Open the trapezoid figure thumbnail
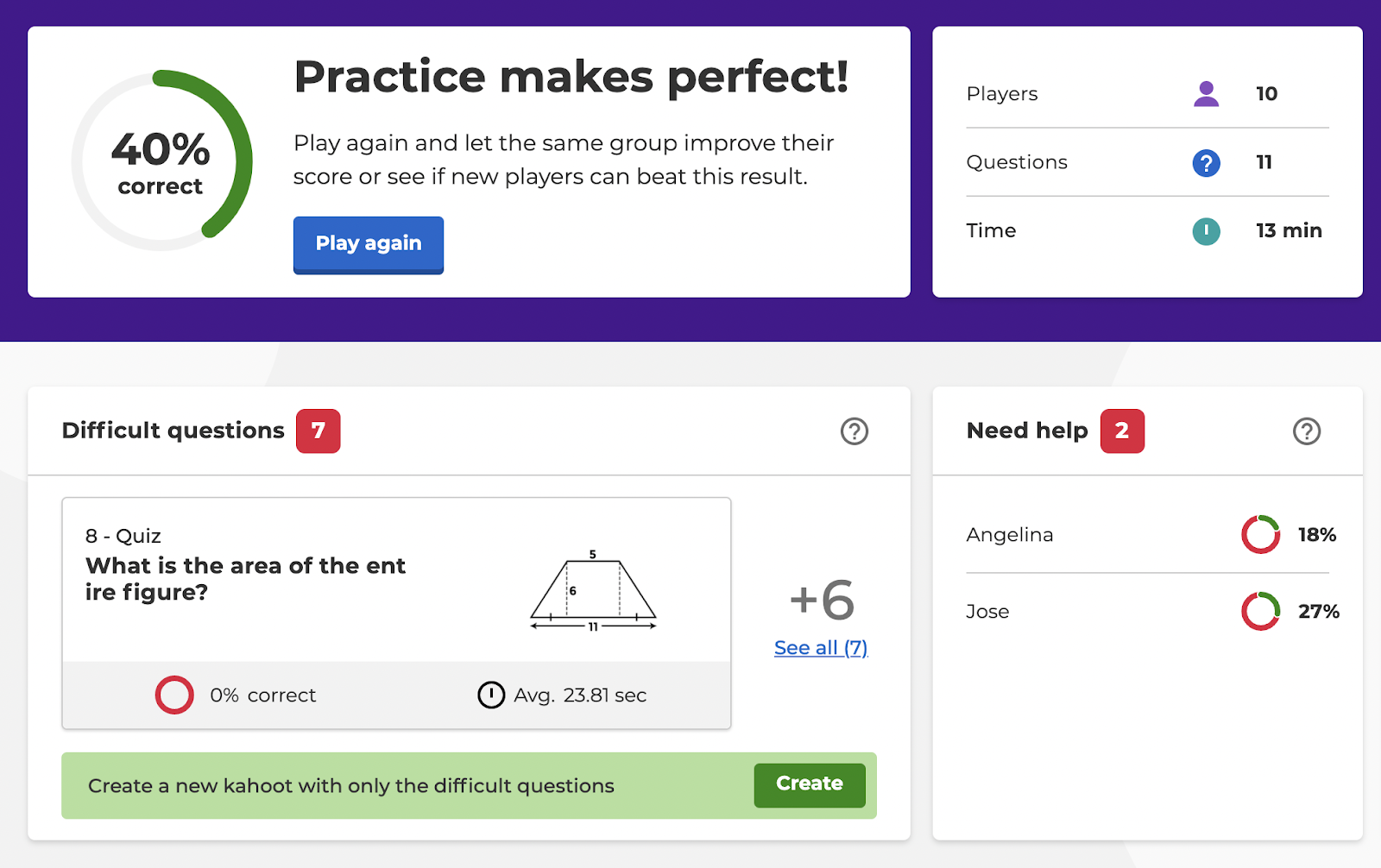The width and height of the screenshot is (1381, 868). pyautogui.click(x=593, y=592)
